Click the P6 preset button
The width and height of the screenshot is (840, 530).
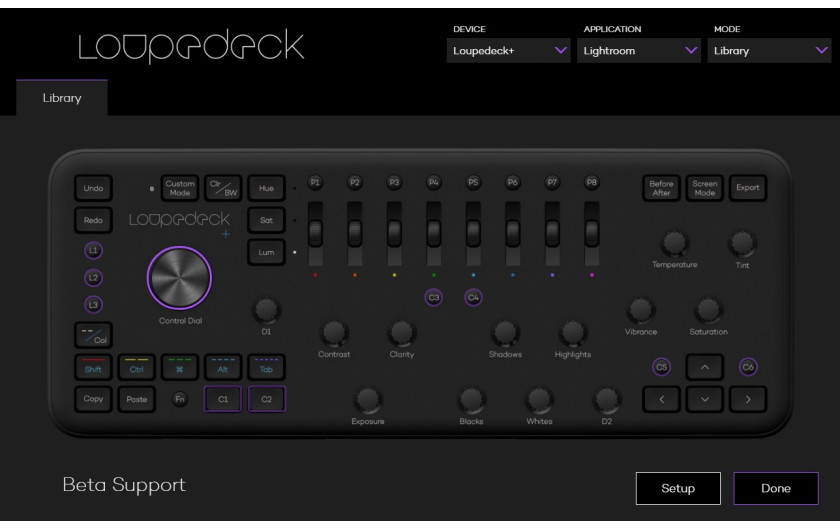pyautogui.click(x=513, y=182)
